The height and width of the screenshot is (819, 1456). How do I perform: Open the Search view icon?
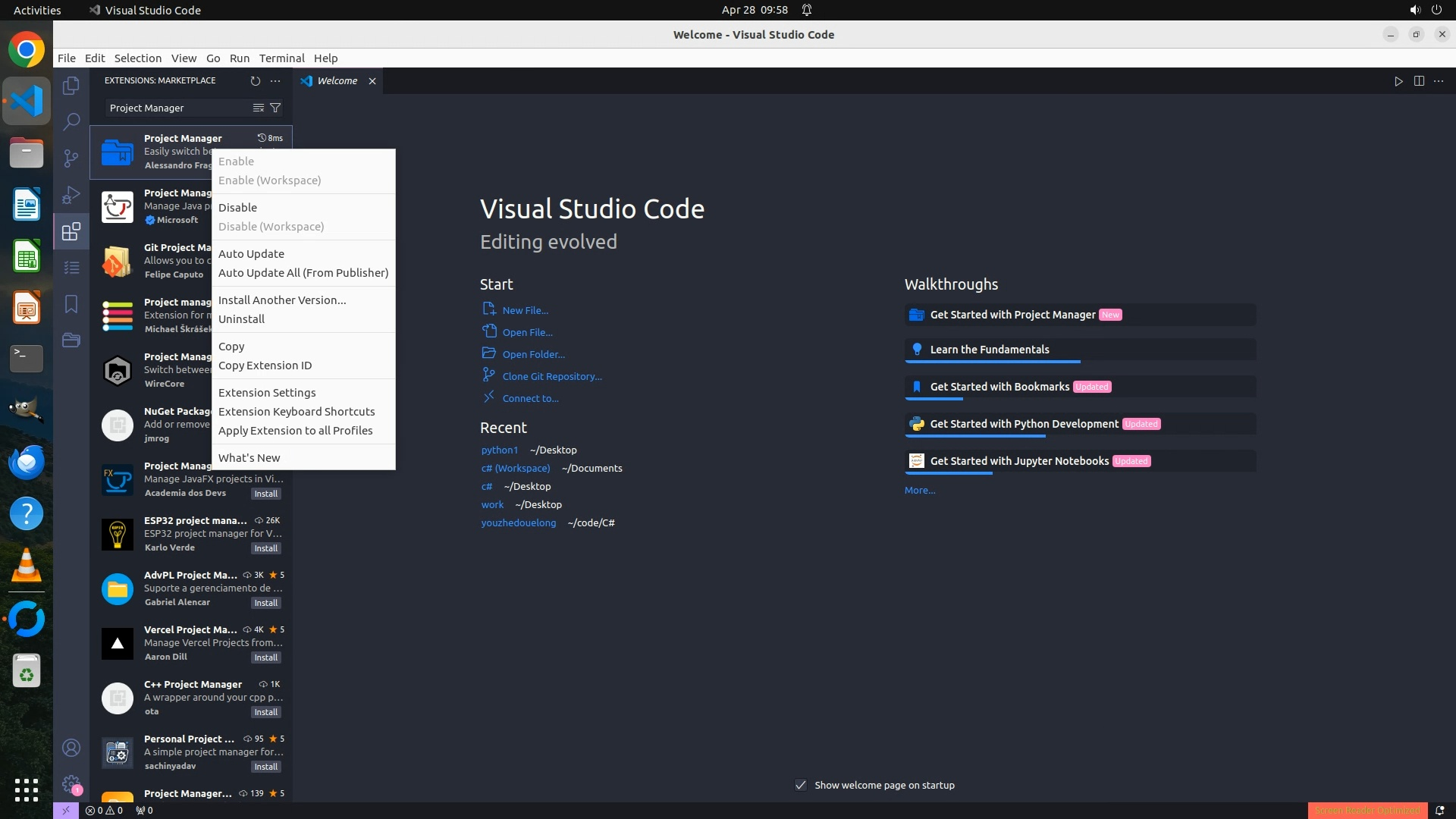pos(71,121)
